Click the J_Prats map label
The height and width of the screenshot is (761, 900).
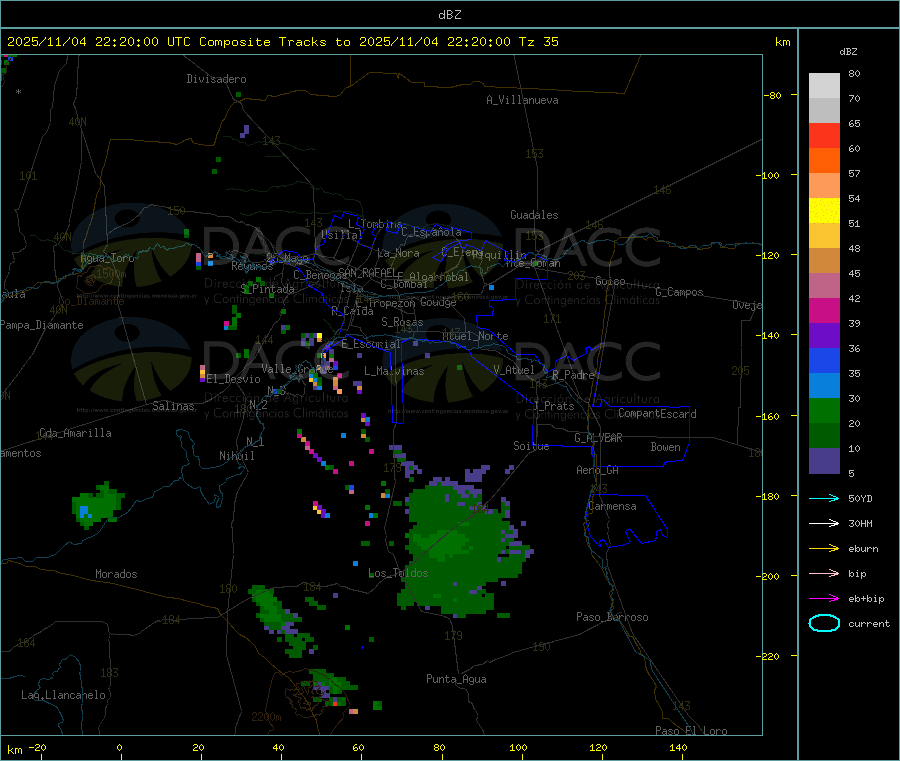[x=554, y=406]
